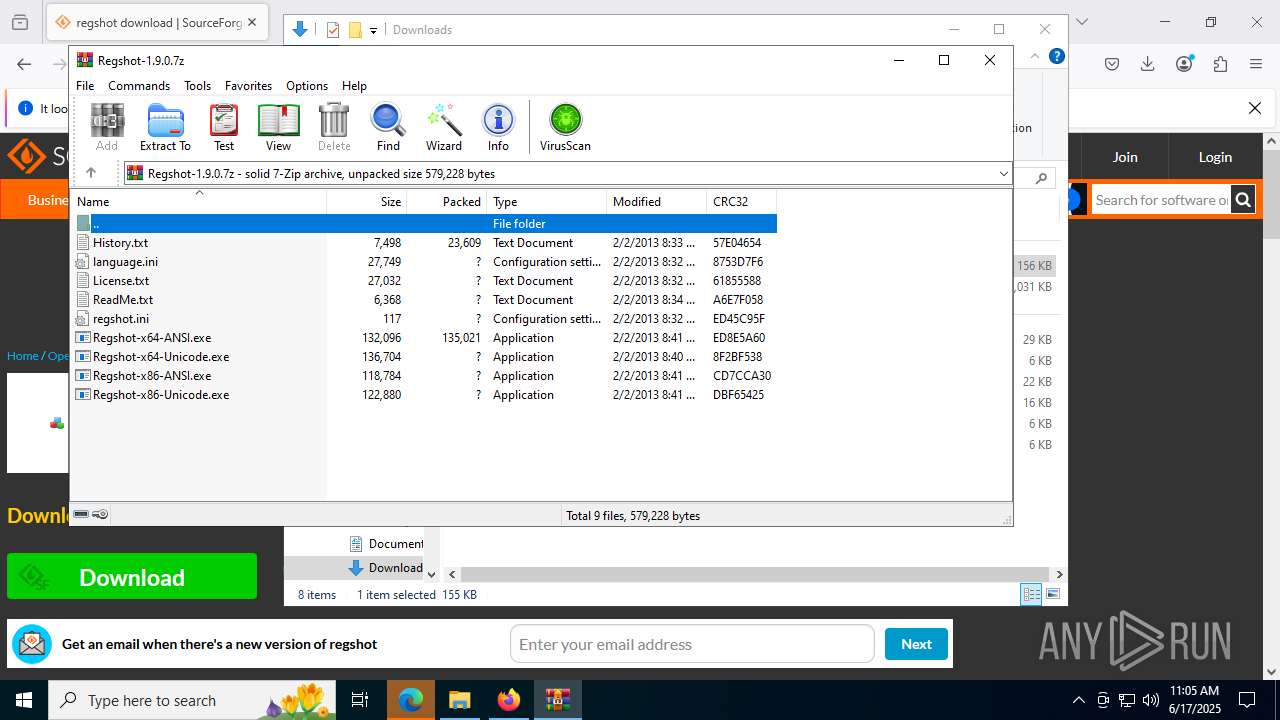
Task: Select Regshot-x86-Unicode.exe
Action: coord(425,395)
